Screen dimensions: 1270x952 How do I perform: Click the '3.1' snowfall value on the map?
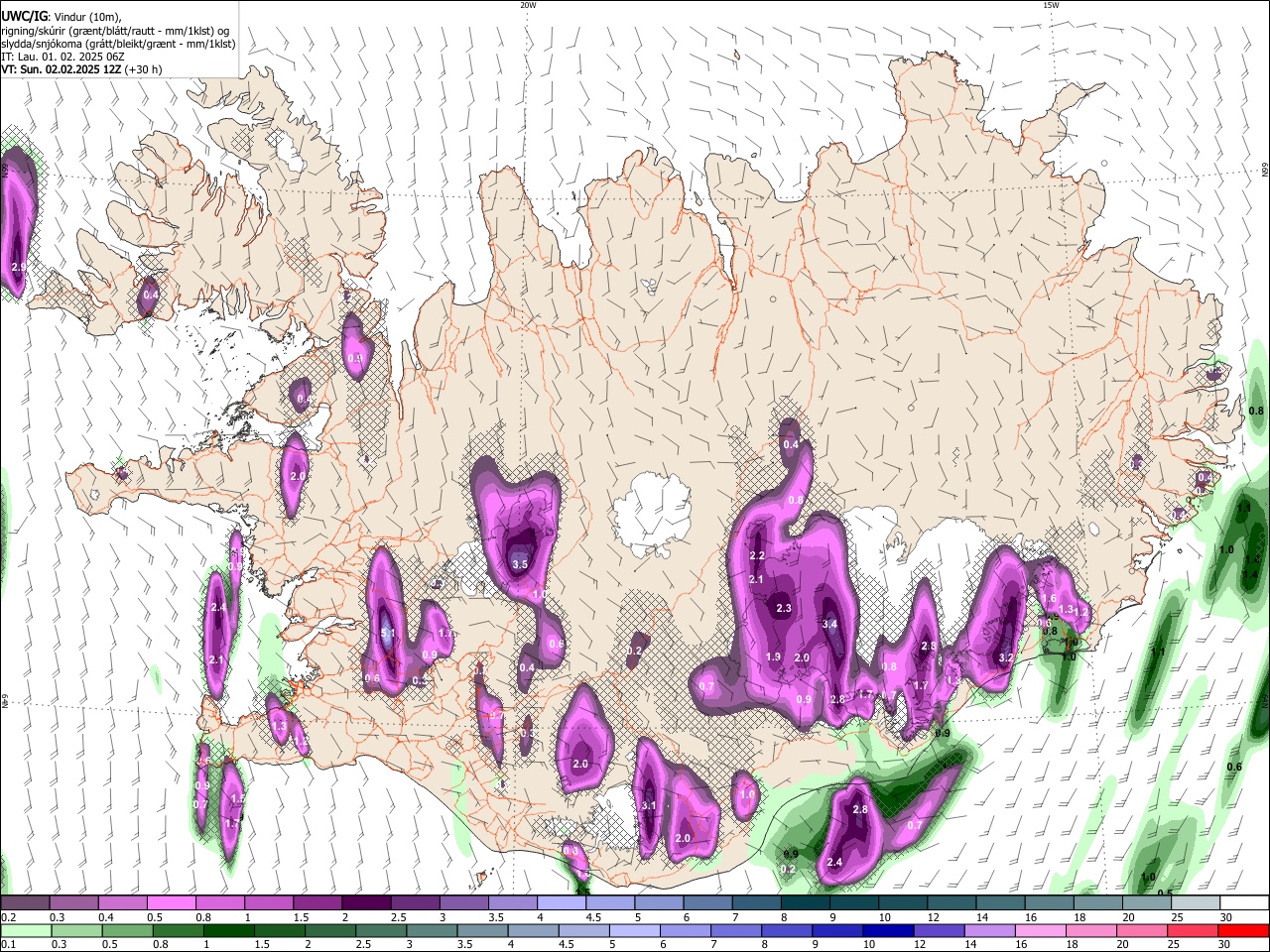click(649, 805)
